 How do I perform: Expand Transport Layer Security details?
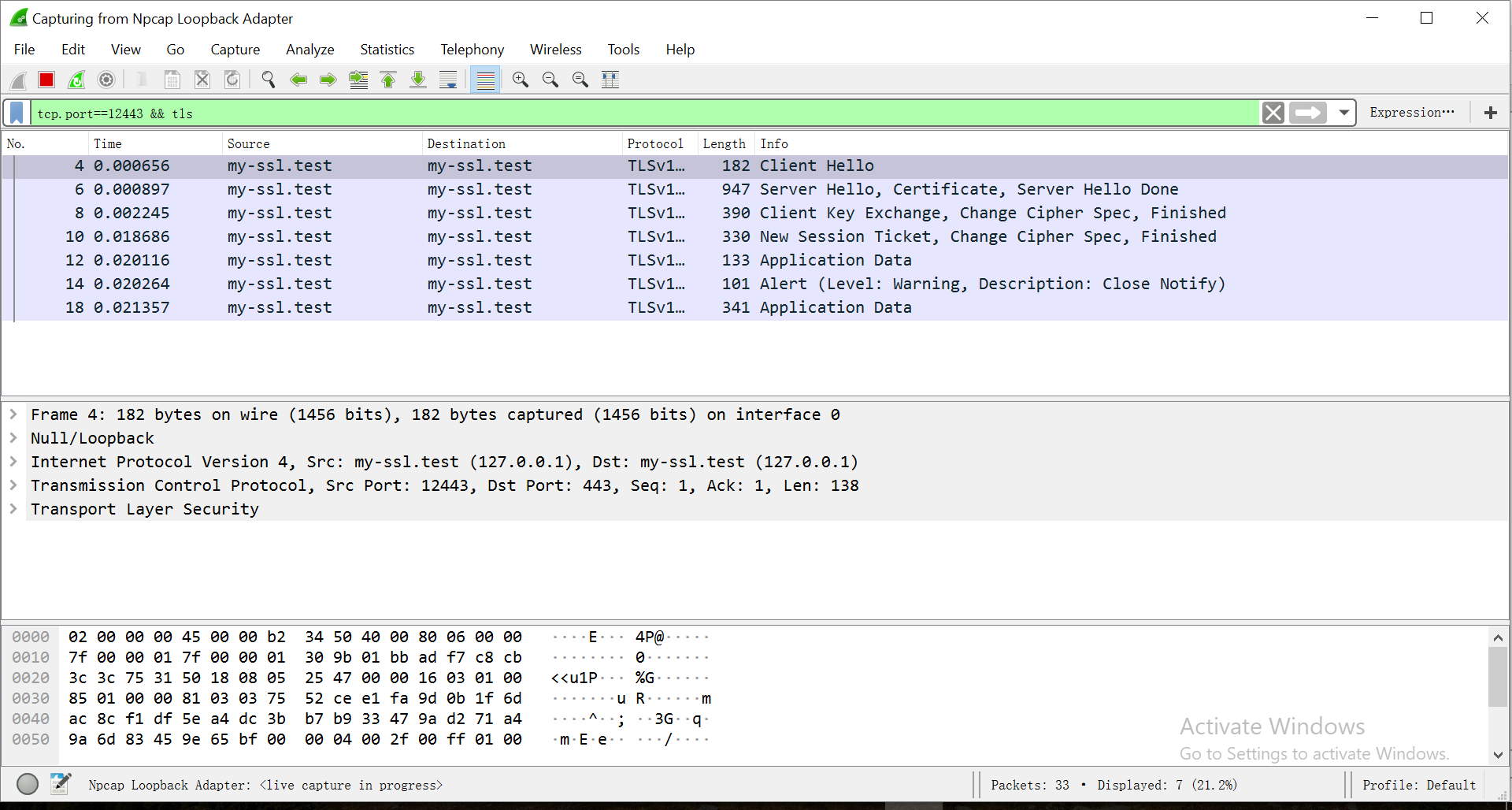point(13,508)
